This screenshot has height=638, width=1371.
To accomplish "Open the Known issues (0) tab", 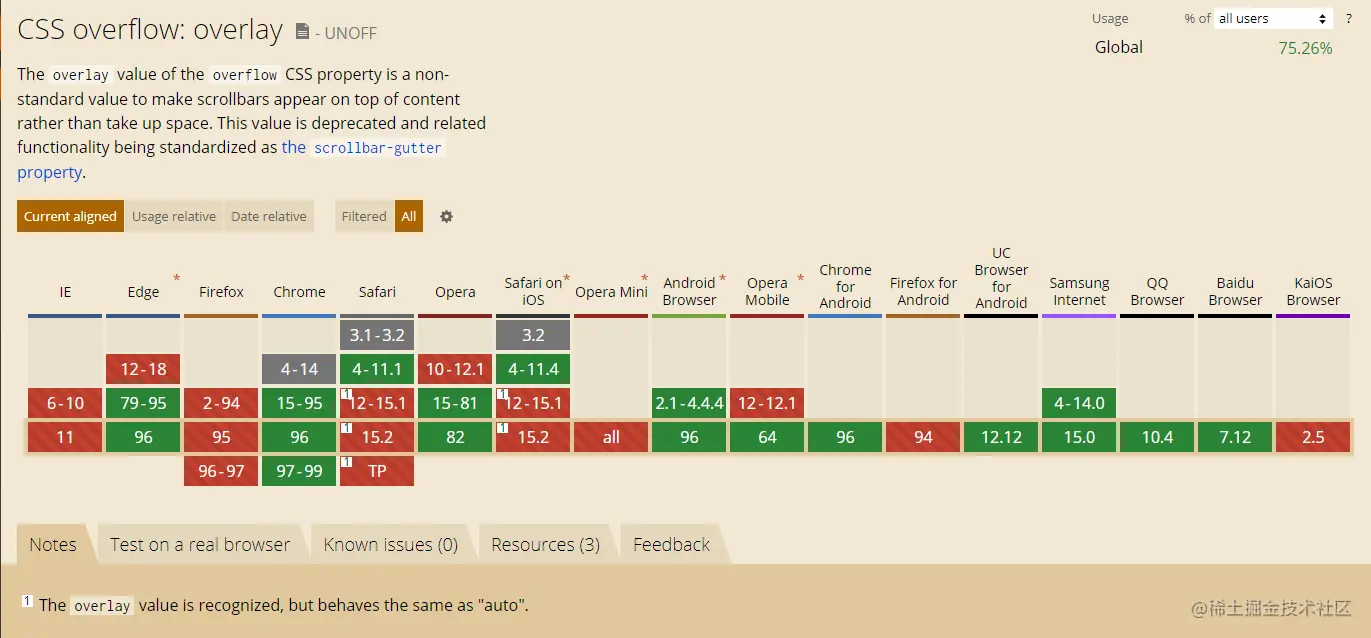I will click(x=391, y=544).
